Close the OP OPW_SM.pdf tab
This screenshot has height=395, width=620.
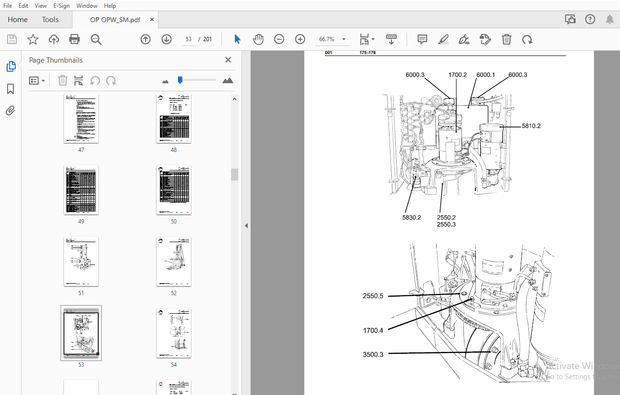coord(152,19)
